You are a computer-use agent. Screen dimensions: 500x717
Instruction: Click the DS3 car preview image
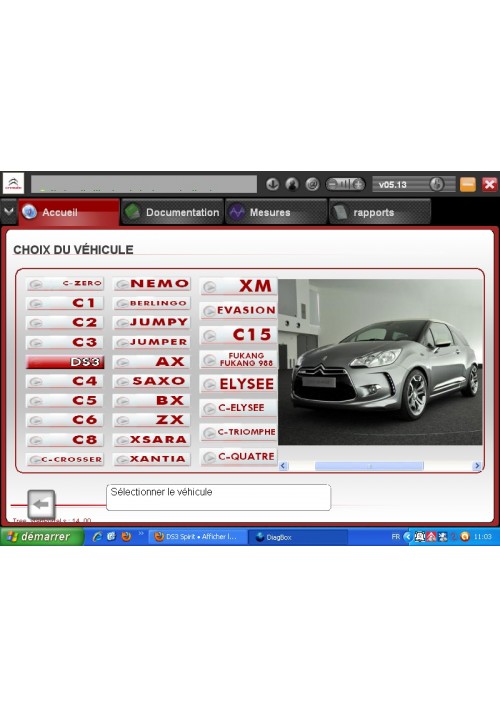click(380, 362)
